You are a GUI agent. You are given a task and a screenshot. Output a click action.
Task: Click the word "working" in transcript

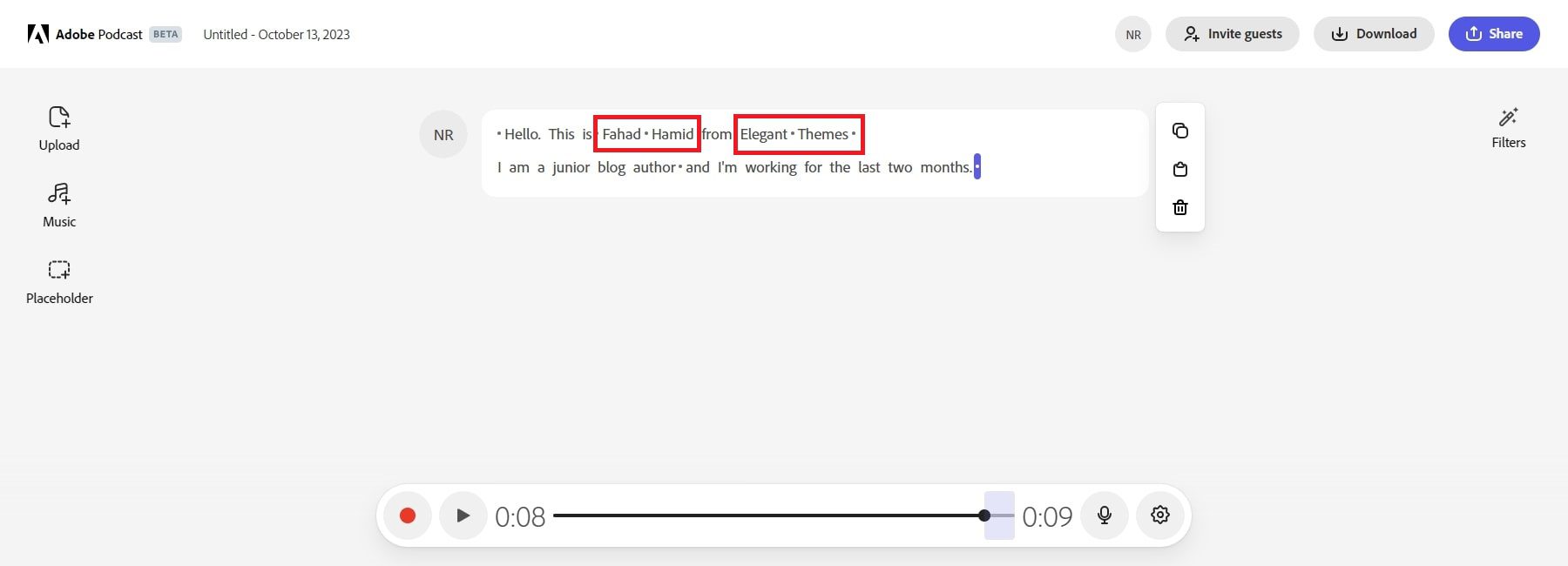tap(771, 167)
